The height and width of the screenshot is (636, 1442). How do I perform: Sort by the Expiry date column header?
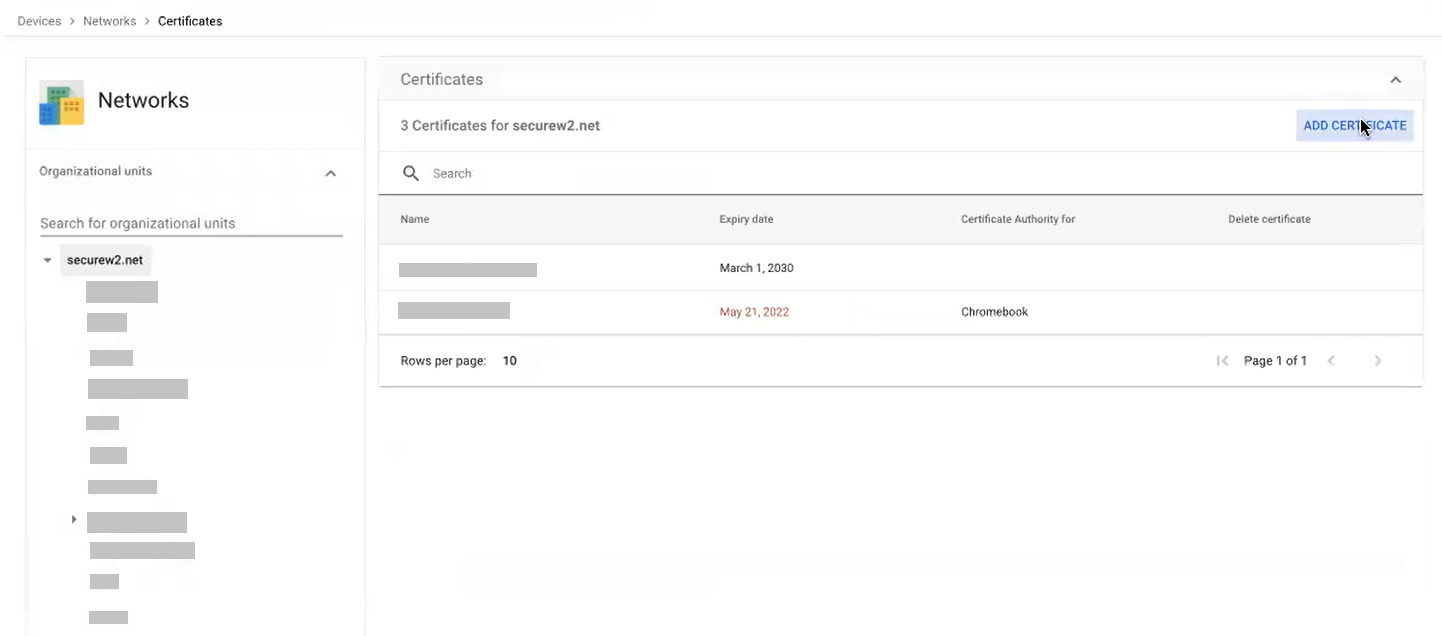point(746,219)
